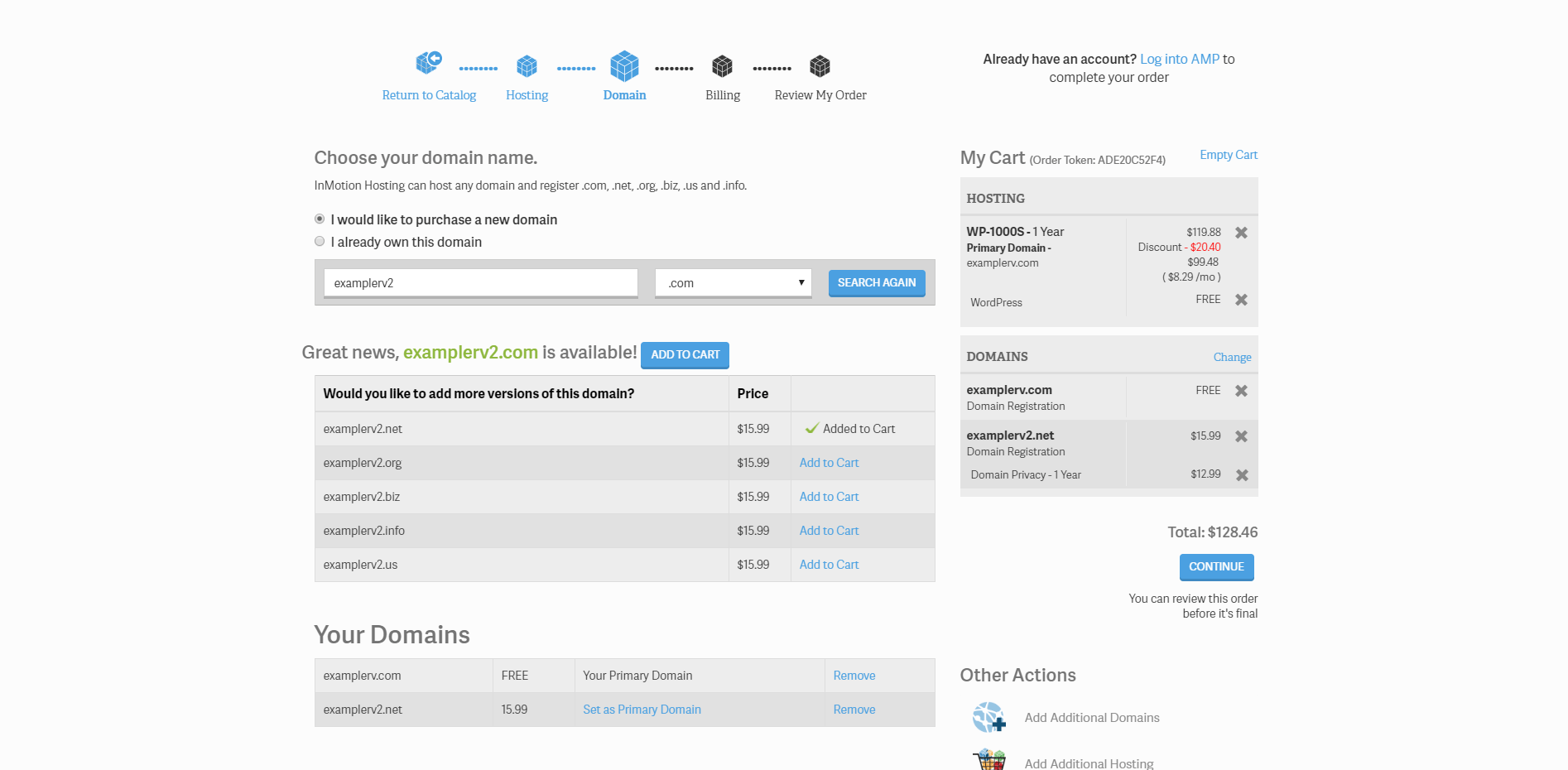Add examplerv2.org to cart

point(829,463)
